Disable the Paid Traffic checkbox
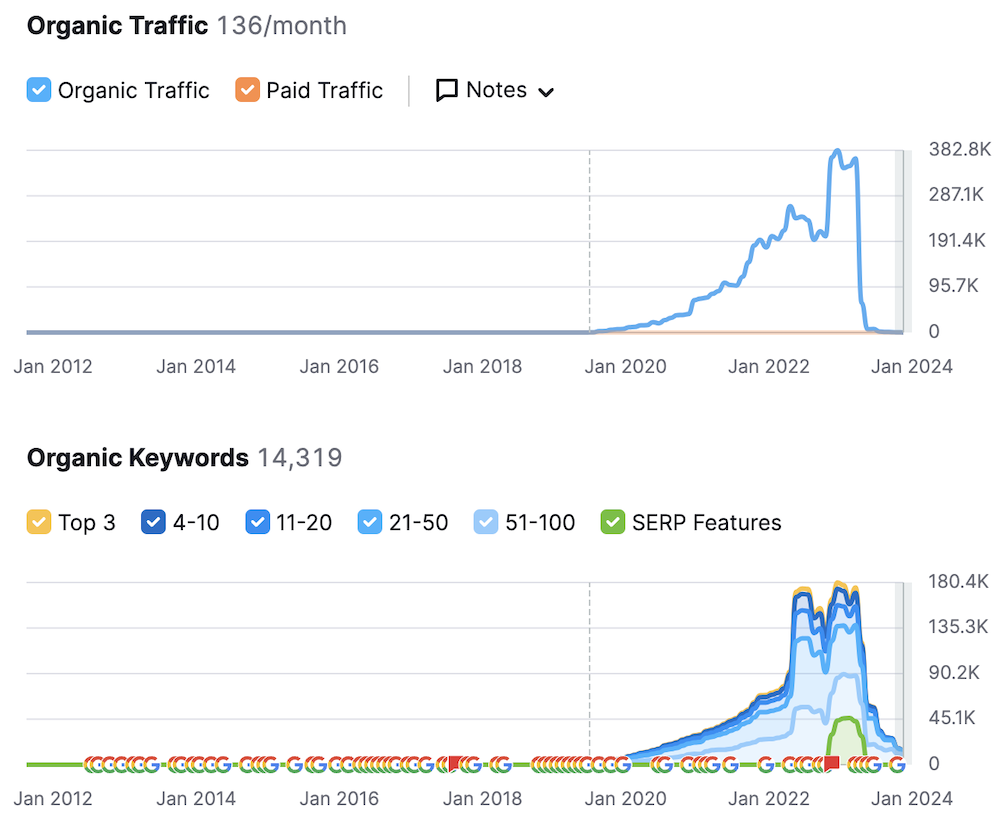 pyautogui.click(x=247, y=90)
